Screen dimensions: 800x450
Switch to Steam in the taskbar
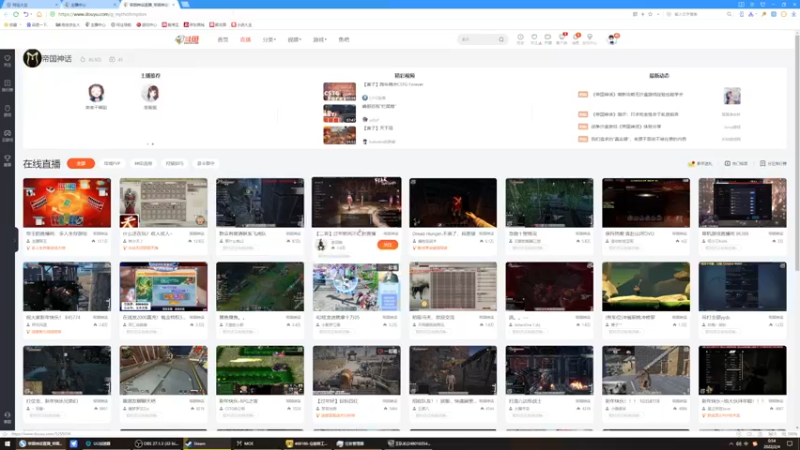207,443
